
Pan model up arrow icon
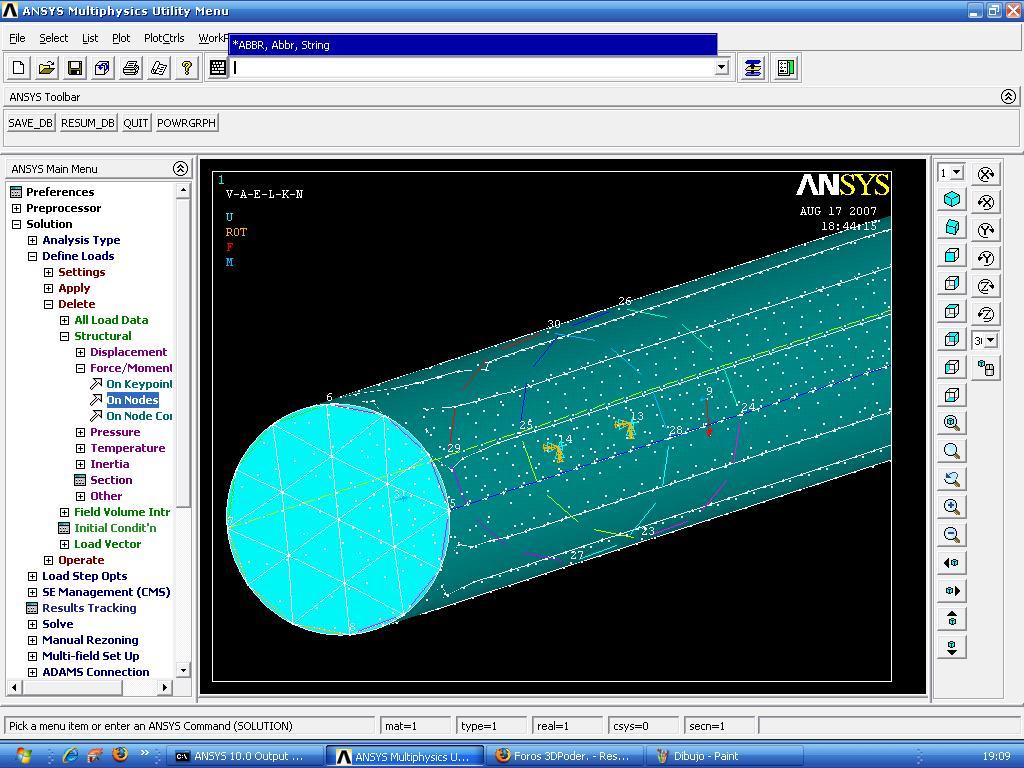[x=952, y=618]
